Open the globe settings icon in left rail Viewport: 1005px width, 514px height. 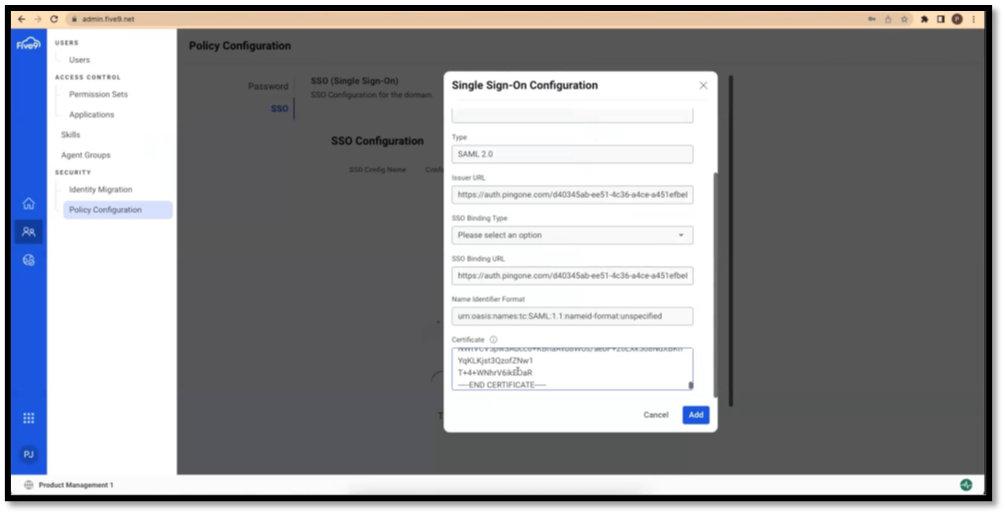tap(29, 260)
